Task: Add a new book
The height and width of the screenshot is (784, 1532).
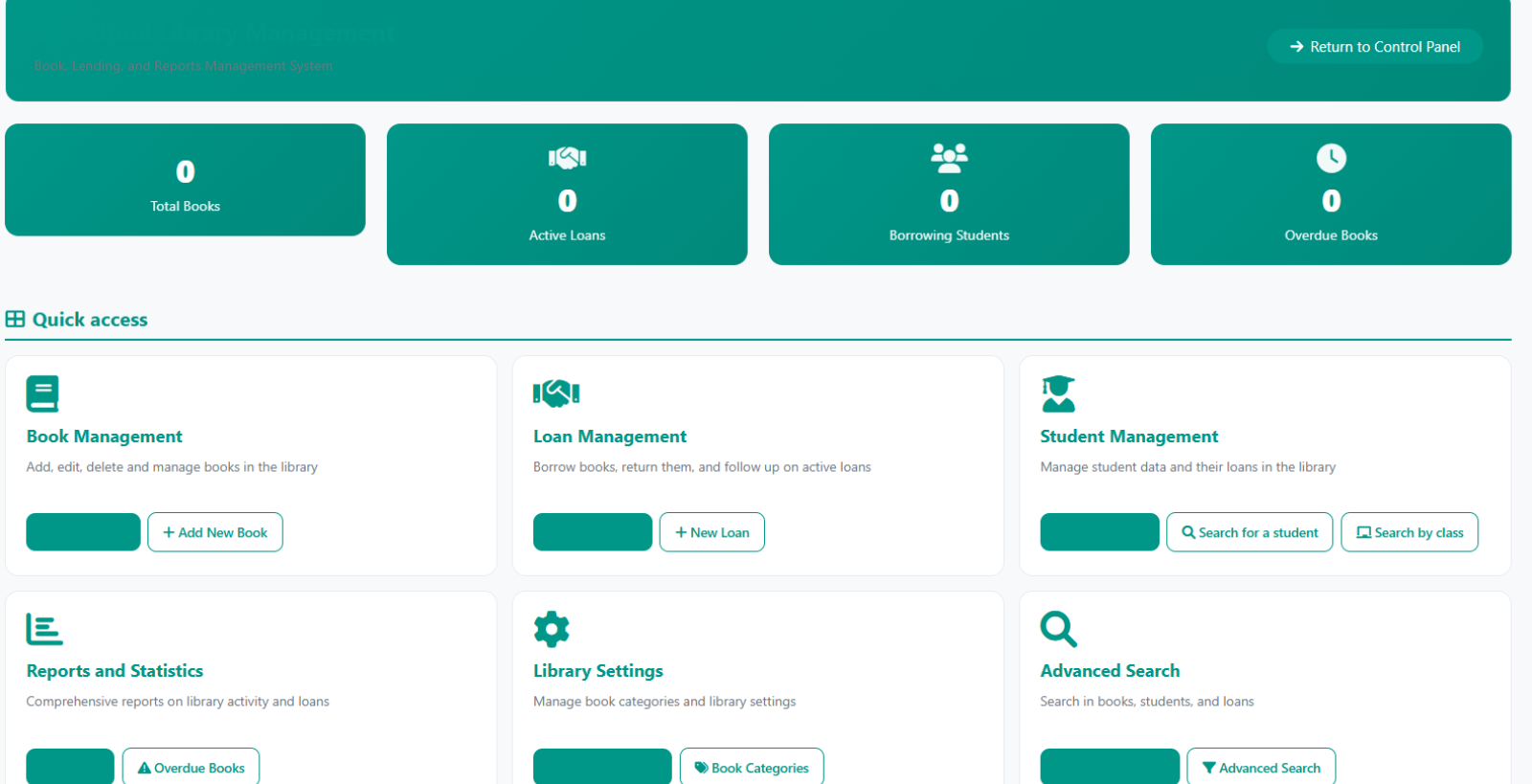Action: 215,532
